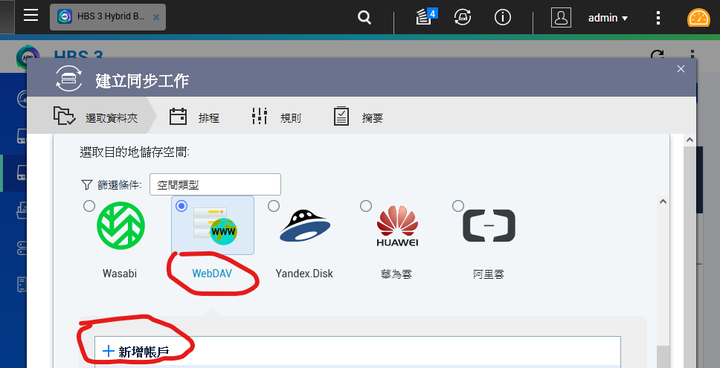Close the 建立同步工作 dialog
The image size is (720, 368).
tap(681, 69)
